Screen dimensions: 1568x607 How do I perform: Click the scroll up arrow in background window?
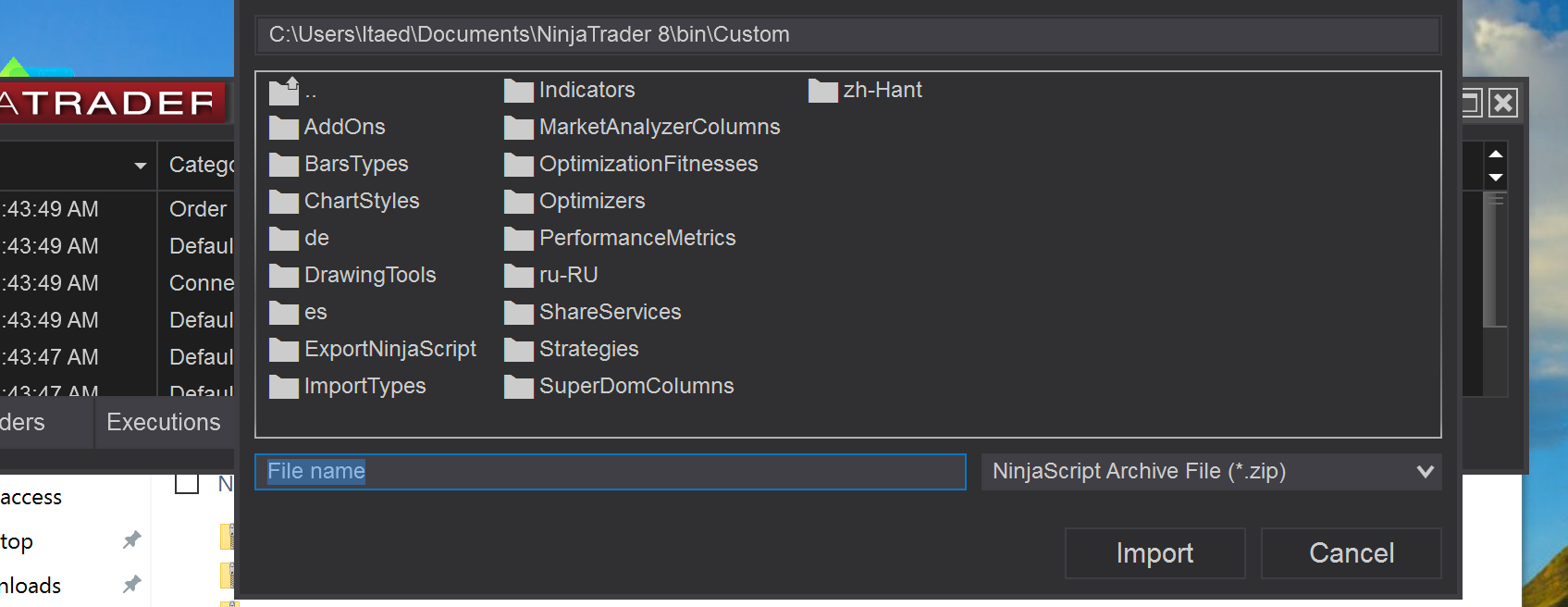[1496, 154]
